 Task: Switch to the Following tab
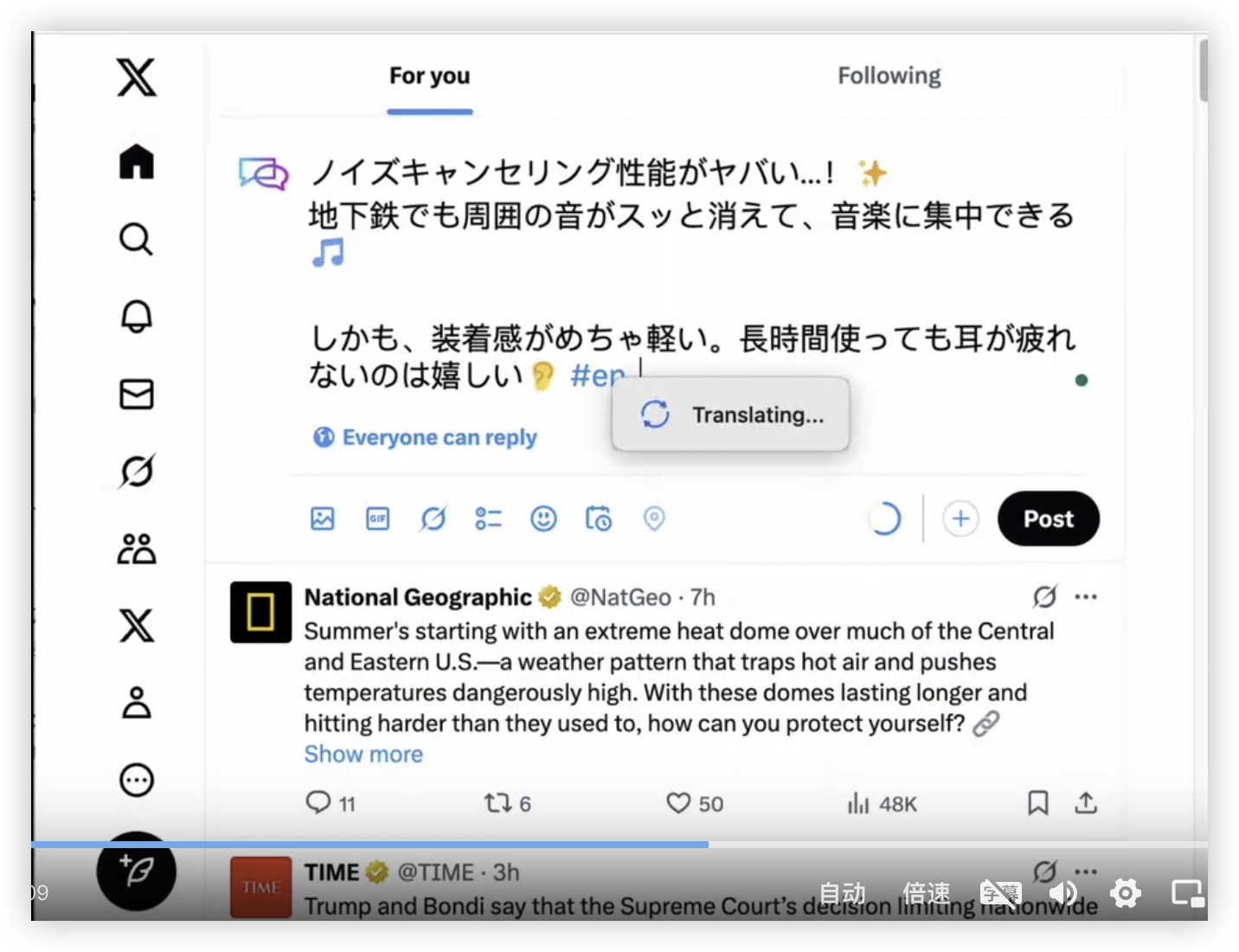pos(889,76)
